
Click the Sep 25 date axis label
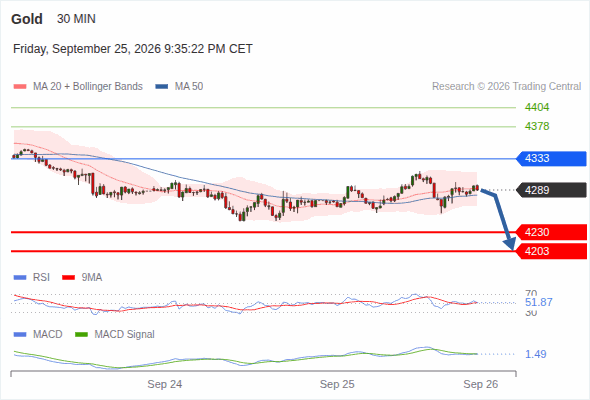337,384
